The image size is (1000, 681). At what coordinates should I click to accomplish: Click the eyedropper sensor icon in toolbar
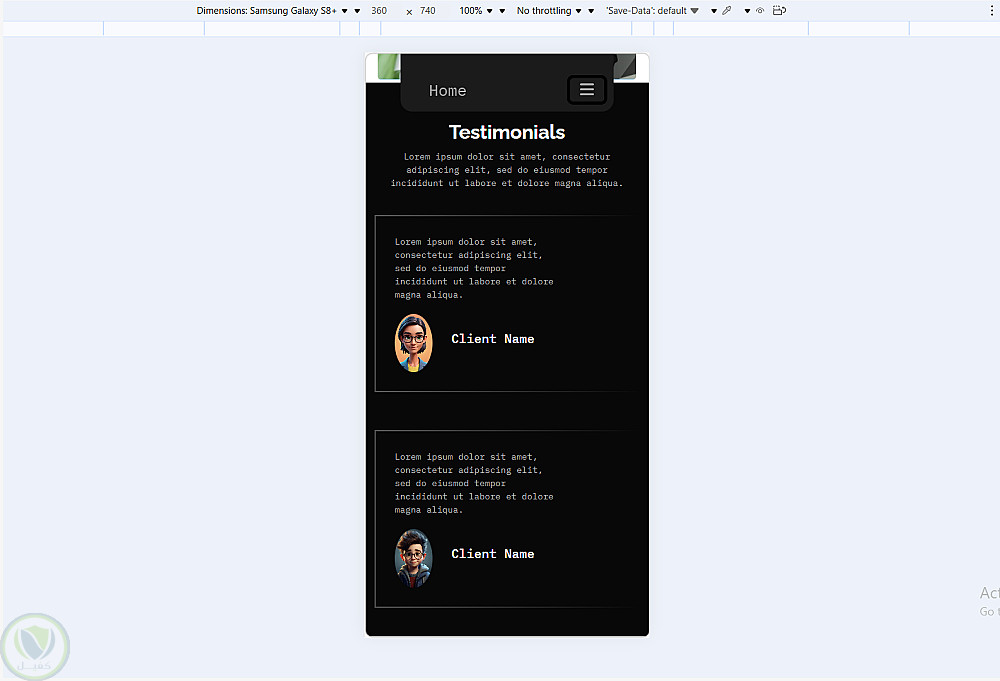(726, 10)
